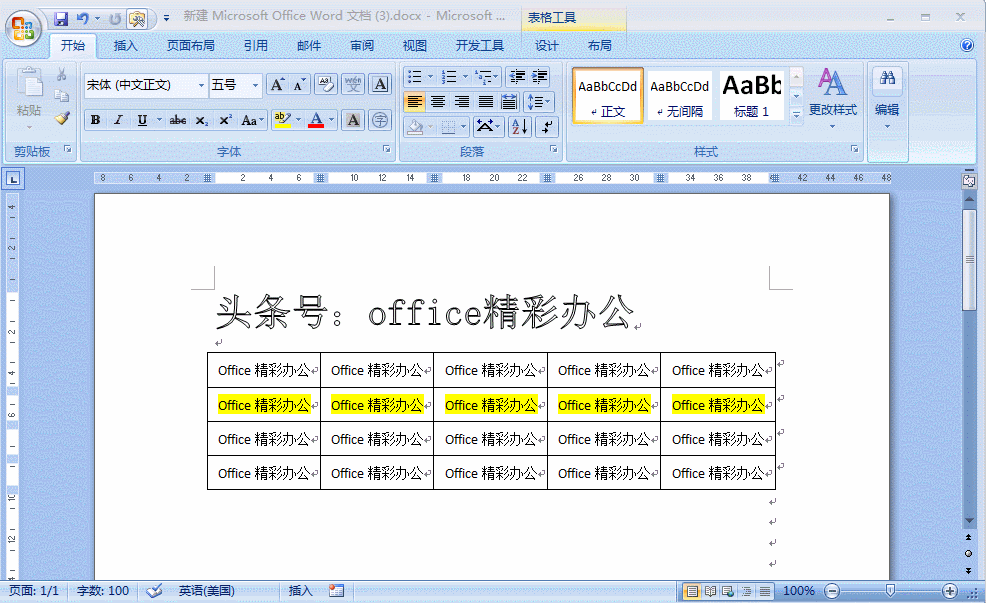The height and width of the screenshot is (603, 986).
Task: Open the Change Styles (更改样式) menu
Action: (x=833, y=96)
